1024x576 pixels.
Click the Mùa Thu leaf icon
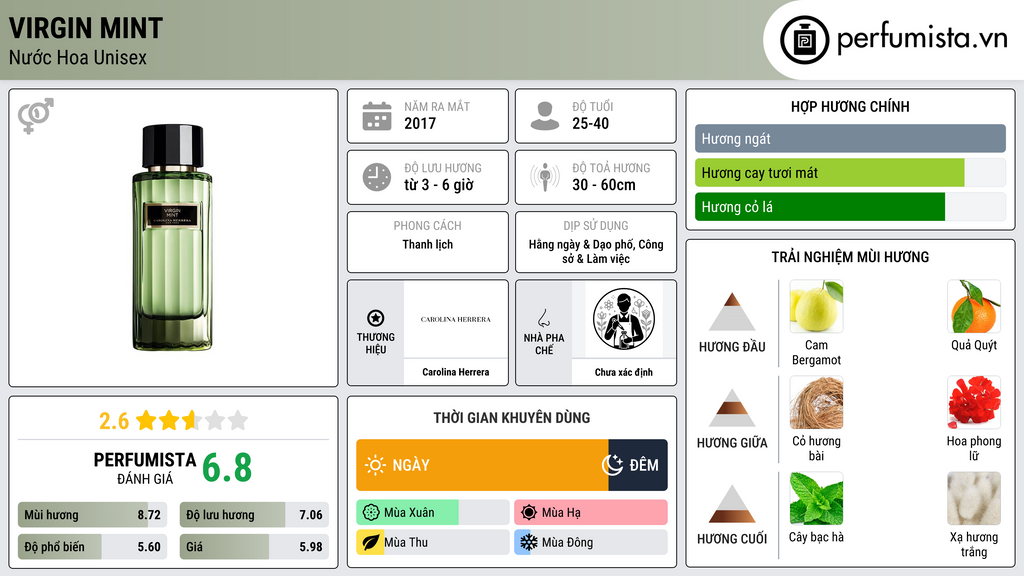(x=371, y=543)
